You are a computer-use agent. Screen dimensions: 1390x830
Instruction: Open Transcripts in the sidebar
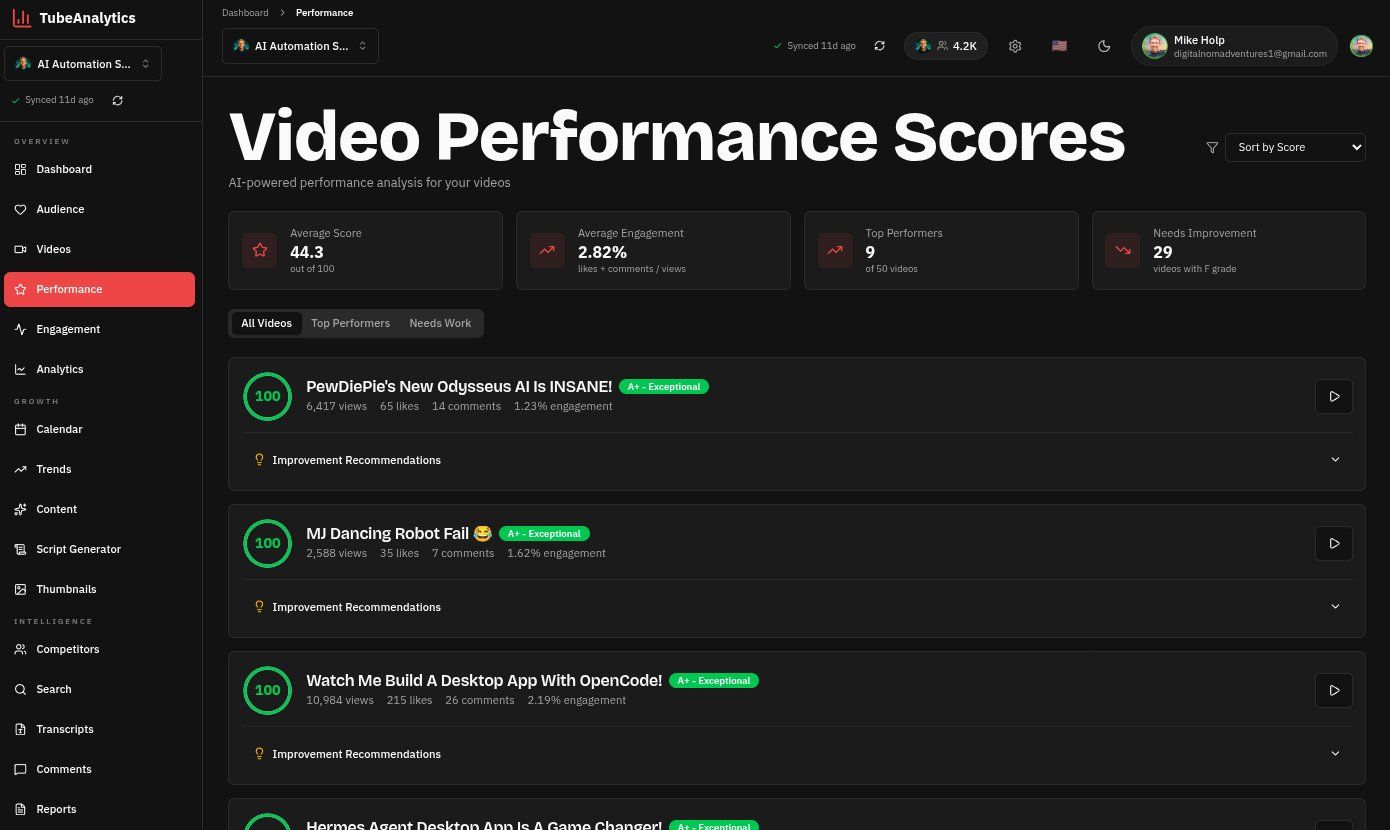click(99, 729)
